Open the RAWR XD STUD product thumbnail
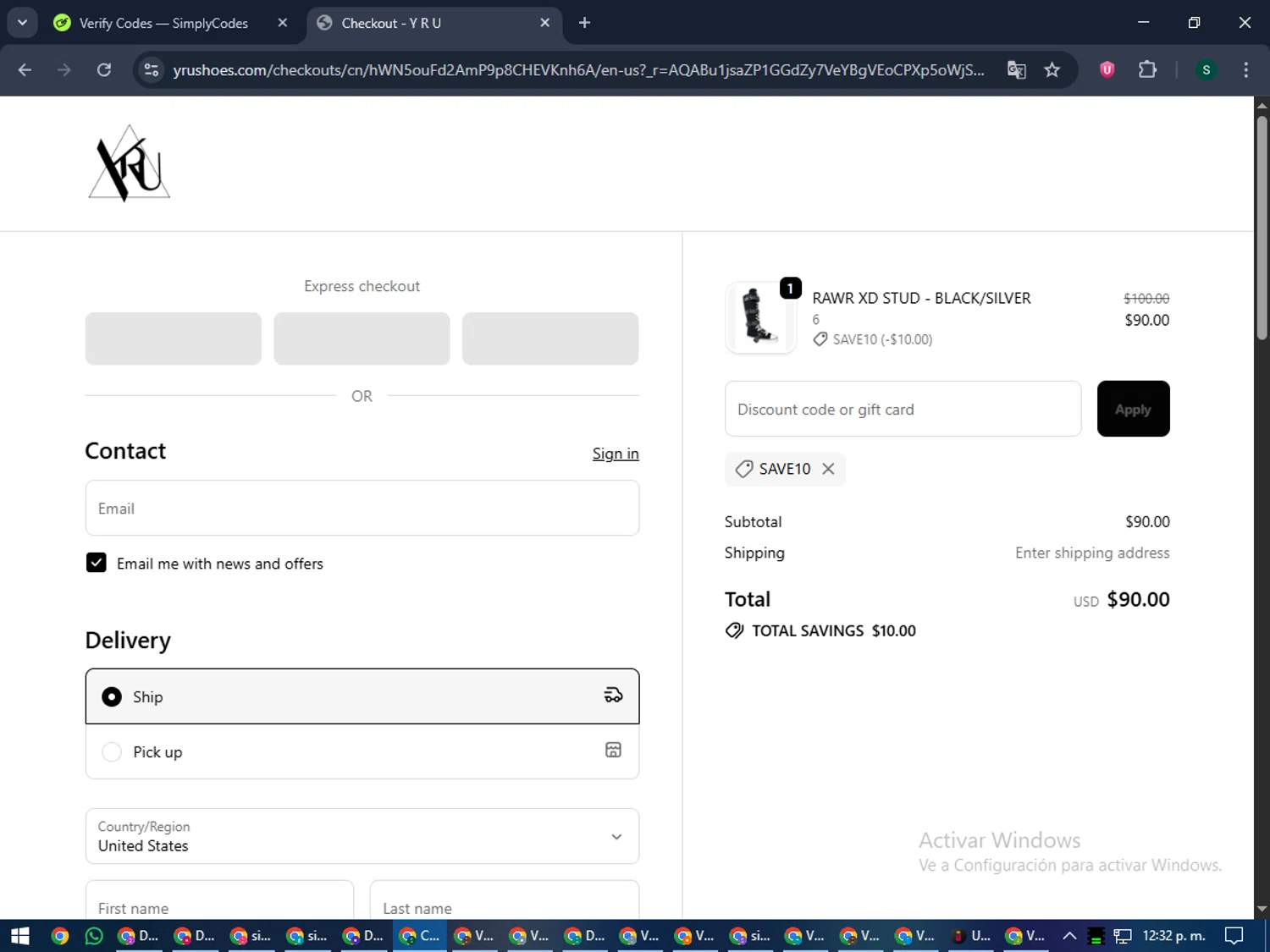This screenshot has width=1270, height=952. 760,317
